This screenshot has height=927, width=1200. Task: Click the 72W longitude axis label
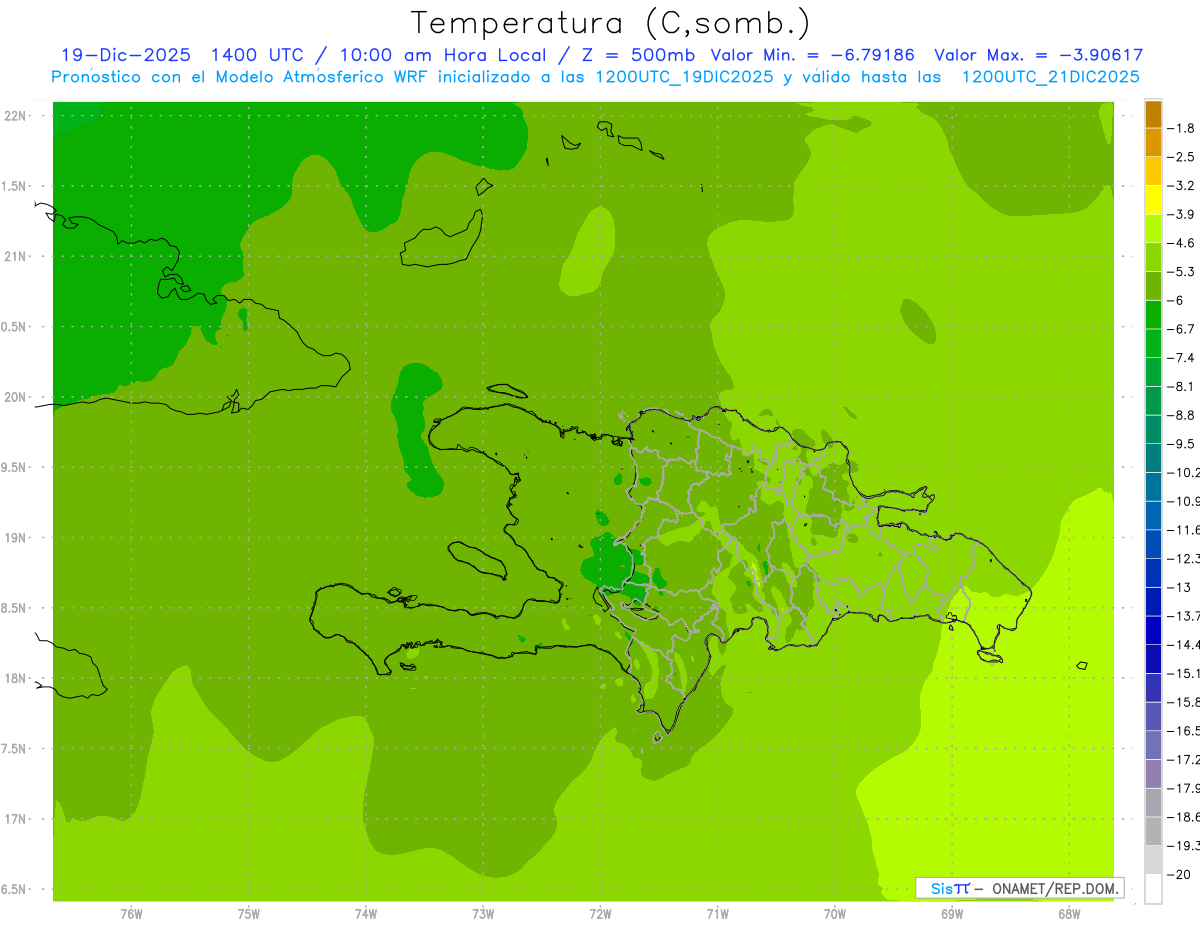coord(601,914)
